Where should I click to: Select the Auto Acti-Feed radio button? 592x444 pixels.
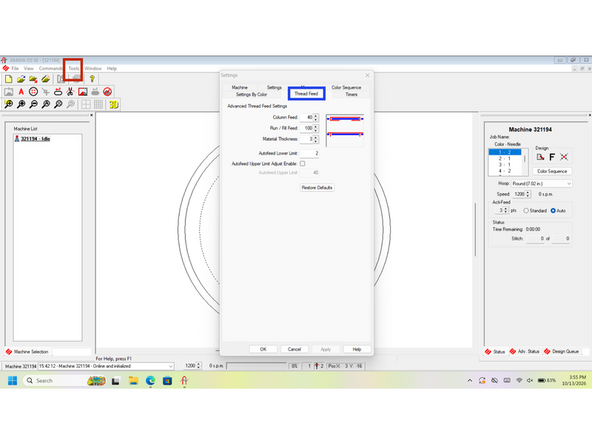pos(553,211)
